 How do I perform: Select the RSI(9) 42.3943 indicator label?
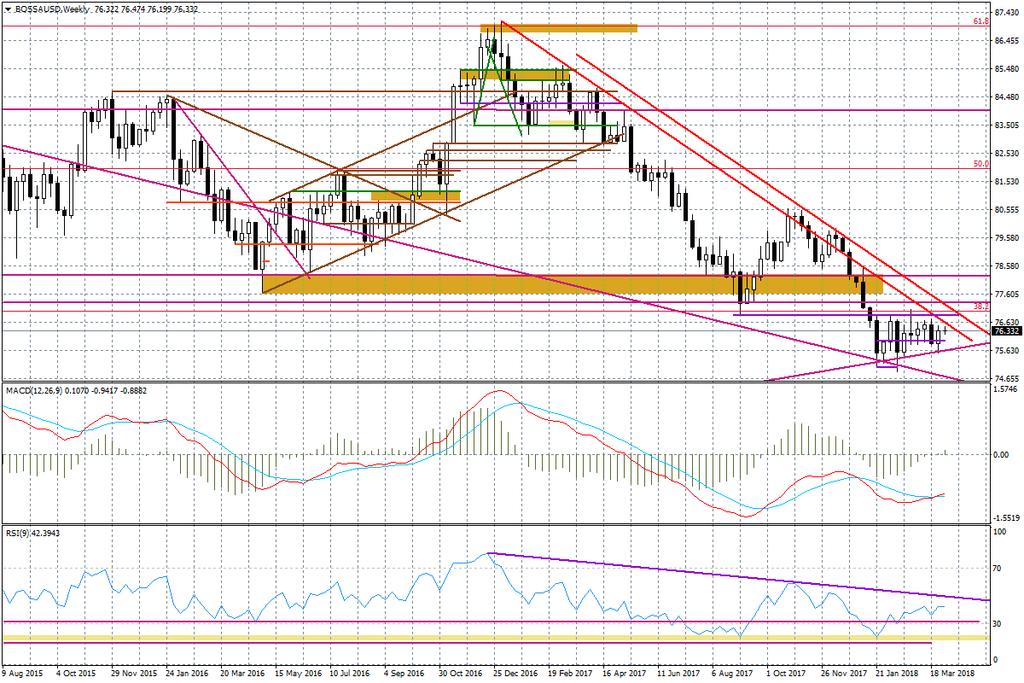33,533
